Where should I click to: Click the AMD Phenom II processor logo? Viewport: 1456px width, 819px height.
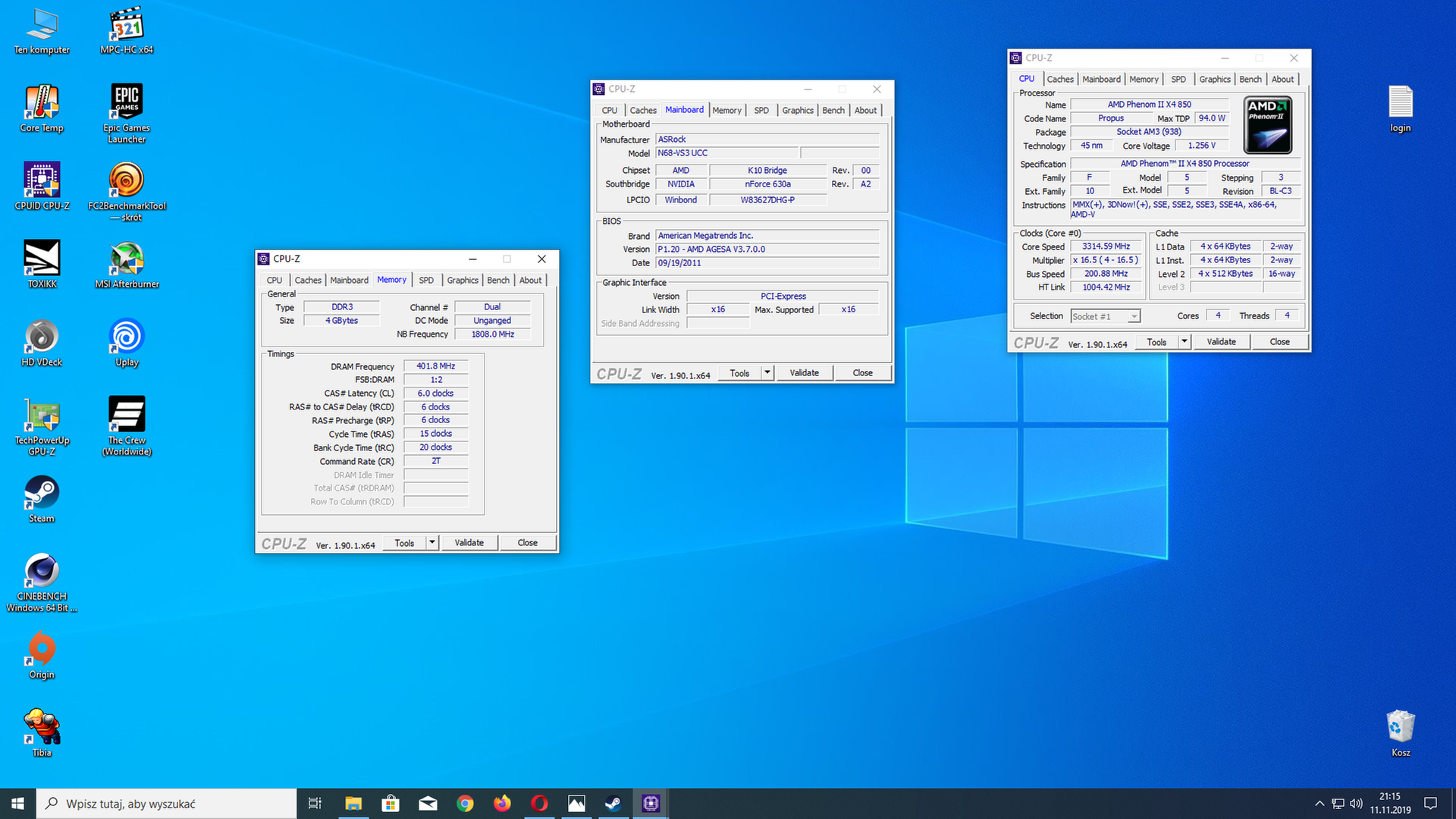pos(1268,125)
